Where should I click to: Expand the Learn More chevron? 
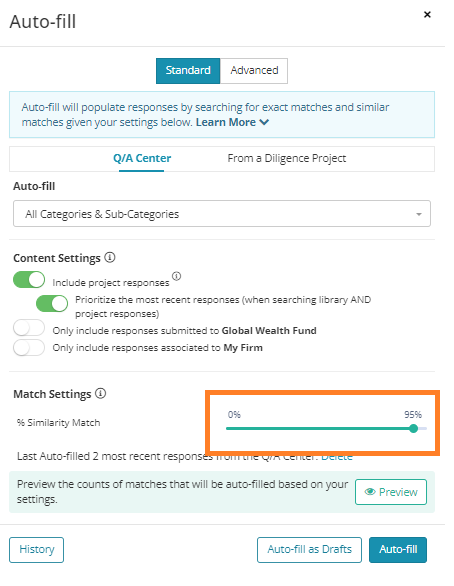tap(264, 122)
